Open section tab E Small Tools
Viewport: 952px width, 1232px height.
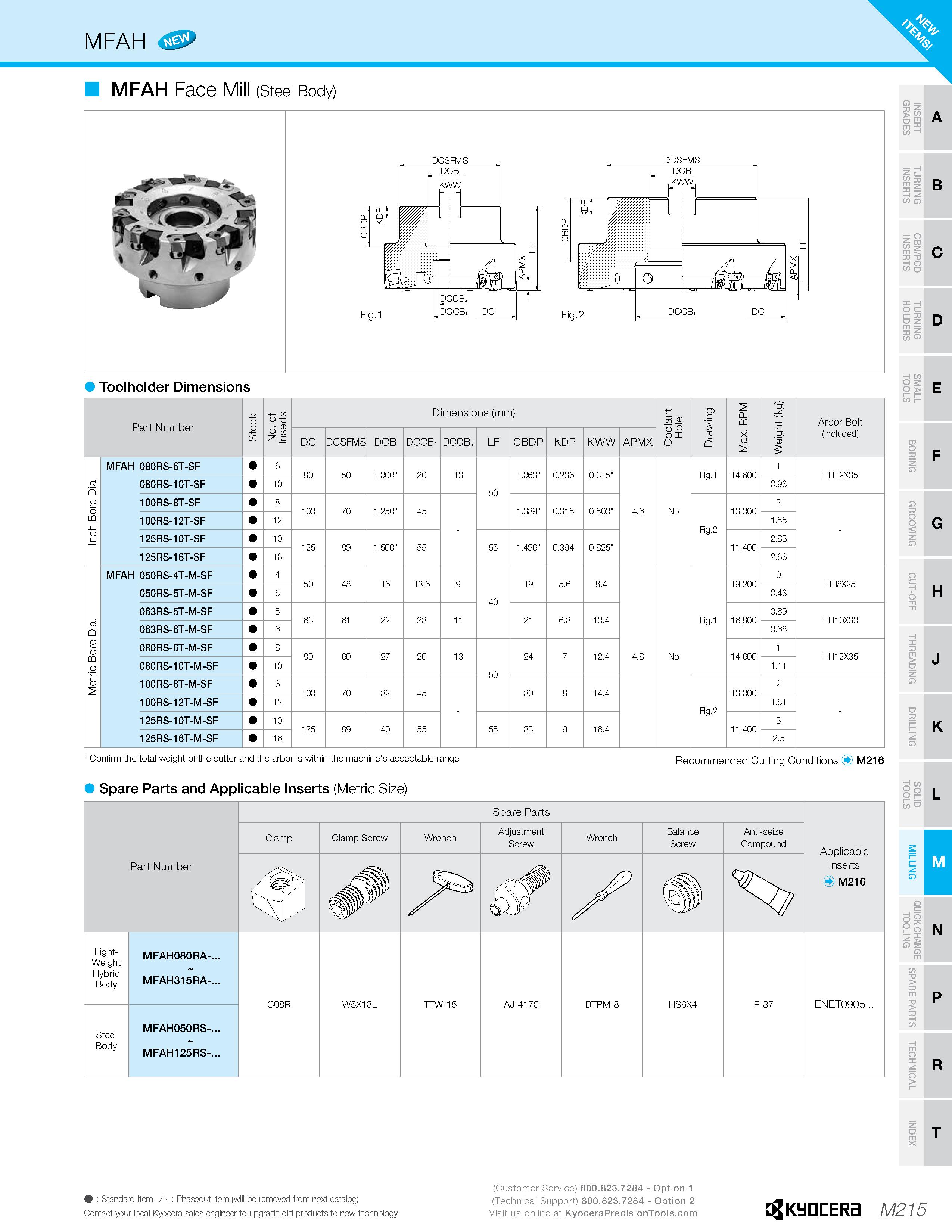(x=925, y=388)
